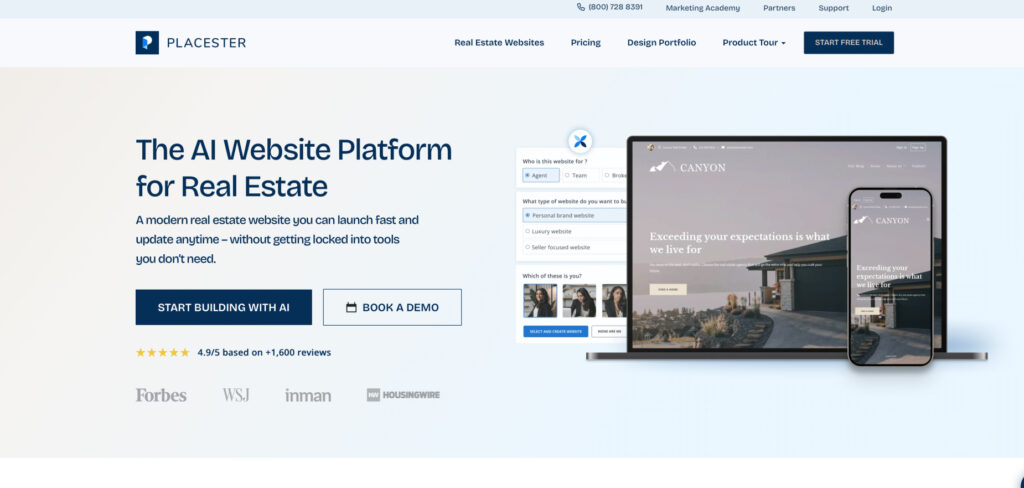Click "4.9/5 based on +1,600 reviews" text

coord(264,353)
